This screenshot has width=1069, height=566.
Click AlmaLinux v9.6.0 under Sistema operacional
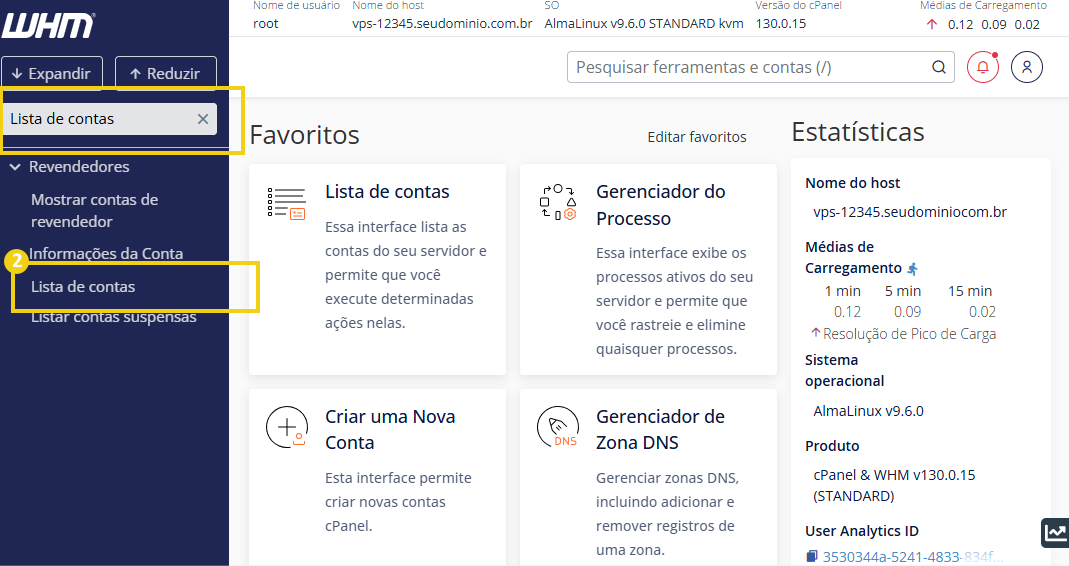coord(868,411)
